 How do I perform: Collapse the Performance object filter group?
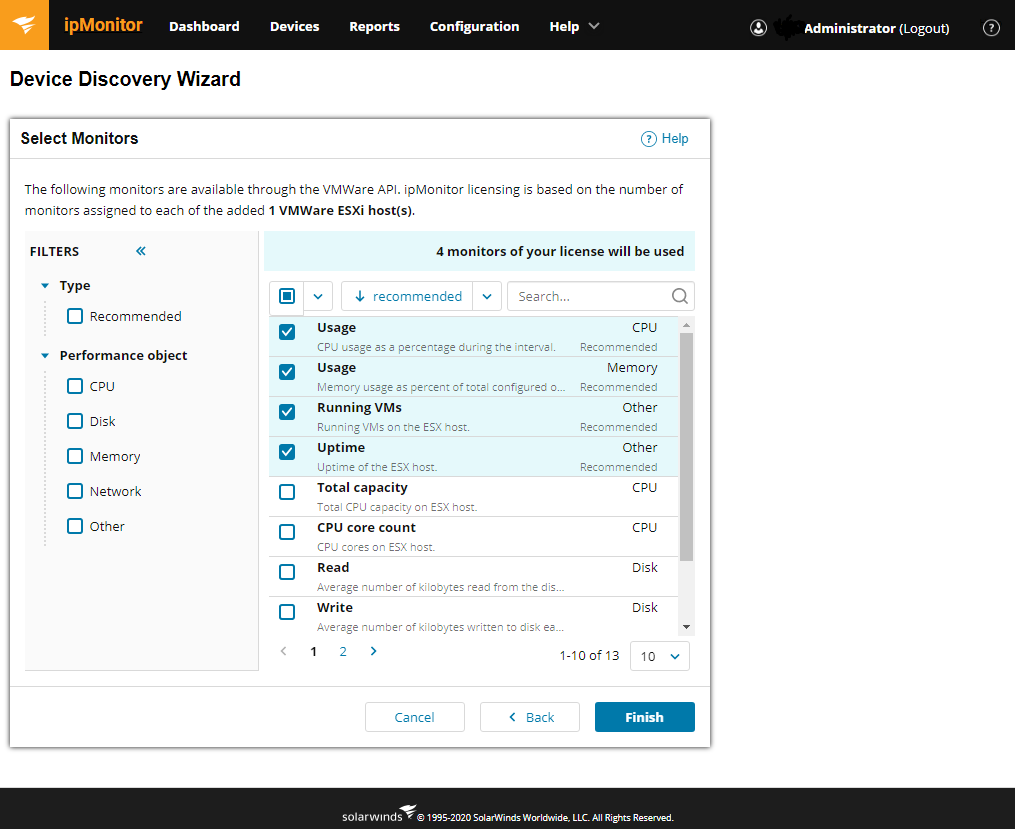[x=45, y=355]
